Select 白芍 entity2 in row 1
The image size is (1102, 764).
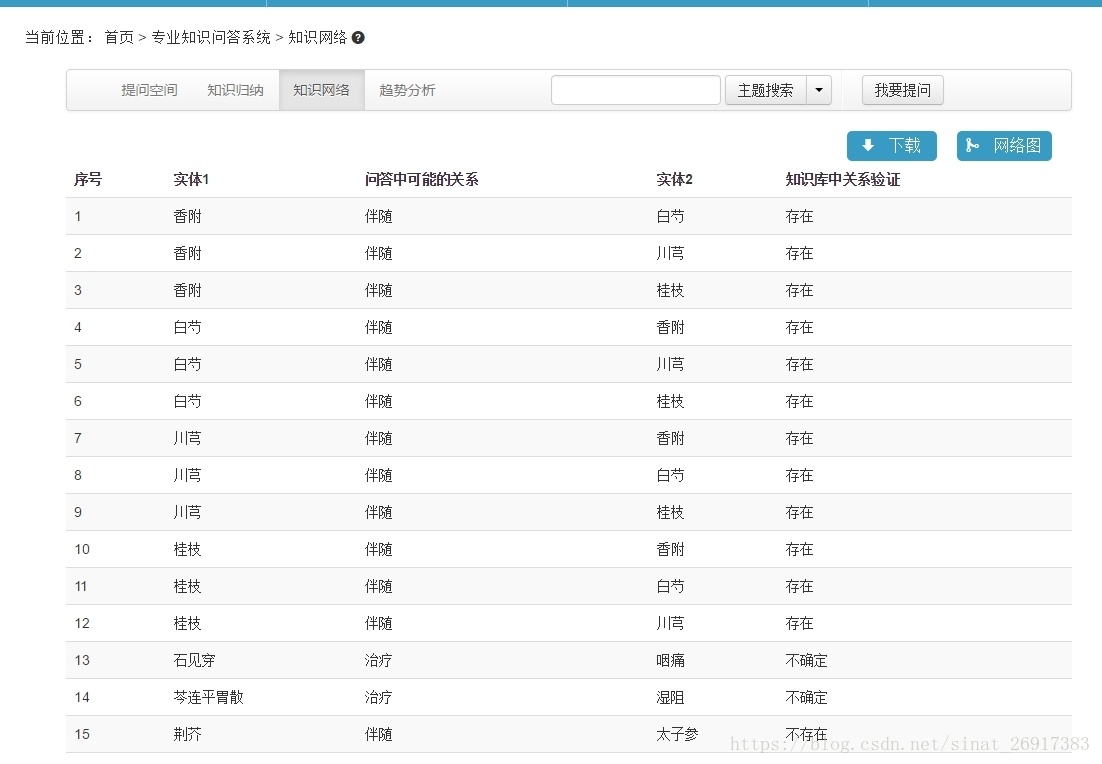click(670, 216)
